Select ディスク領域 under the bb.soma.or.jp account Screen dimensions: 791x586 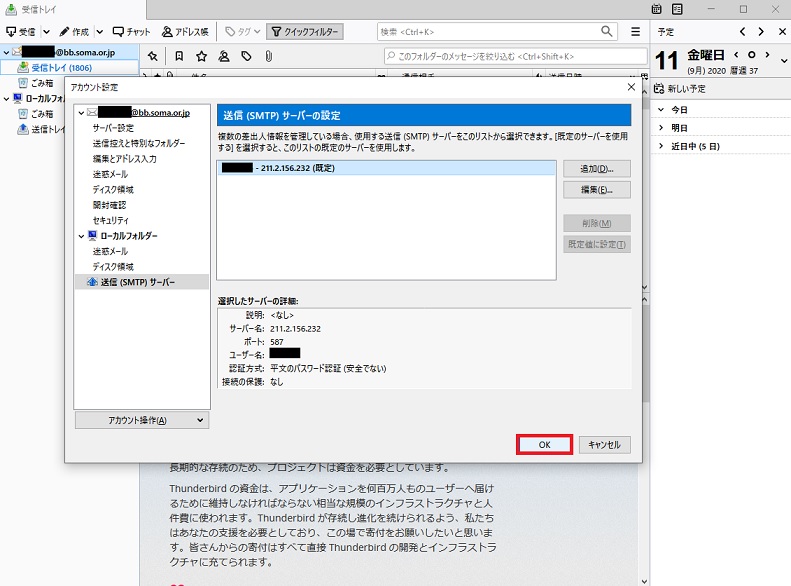(x=113, y=190)
